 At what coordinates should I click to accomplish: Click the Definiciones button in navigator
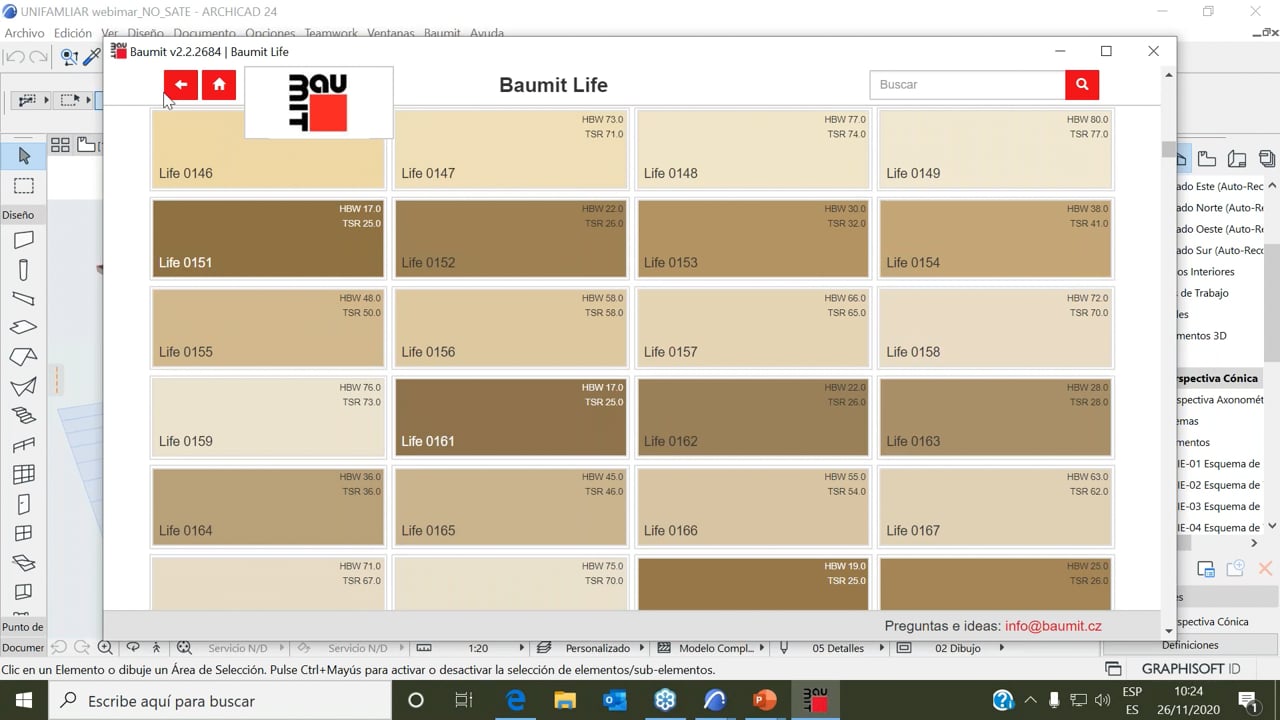[1190, 645]
